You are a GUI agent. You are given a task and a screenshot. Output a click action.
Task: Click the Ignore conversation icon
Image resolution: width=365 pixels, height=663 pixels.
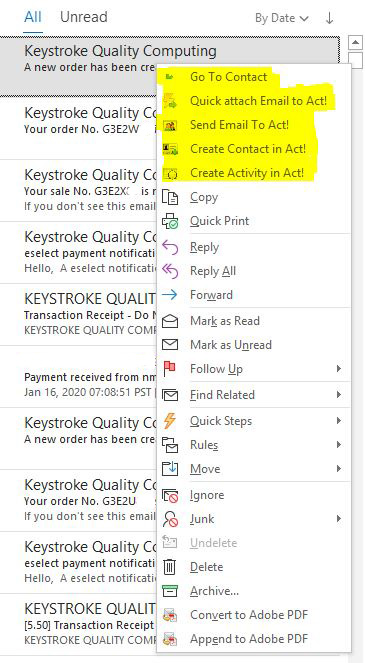pos(170,495)
